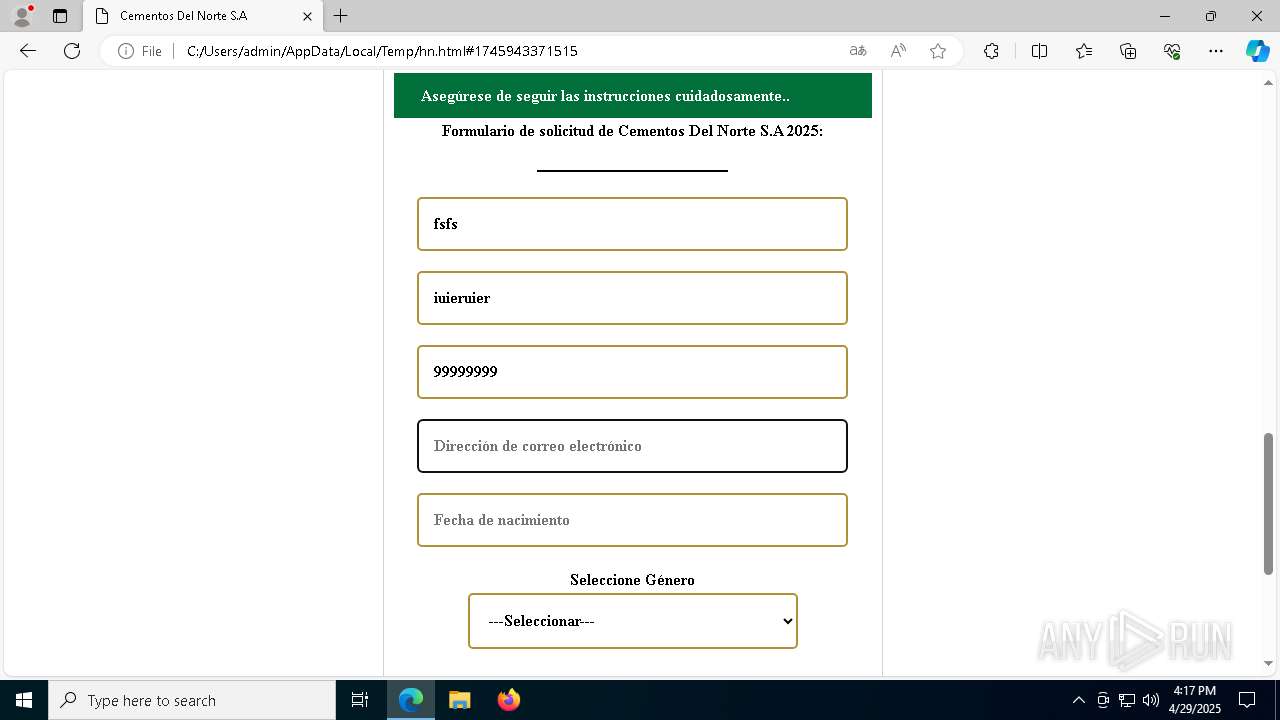Image resolution: width=1280 pixels, height=720 pixels.
Task: Open the Collections icon
Action: pyautogui.click(x=1128, y=51)
